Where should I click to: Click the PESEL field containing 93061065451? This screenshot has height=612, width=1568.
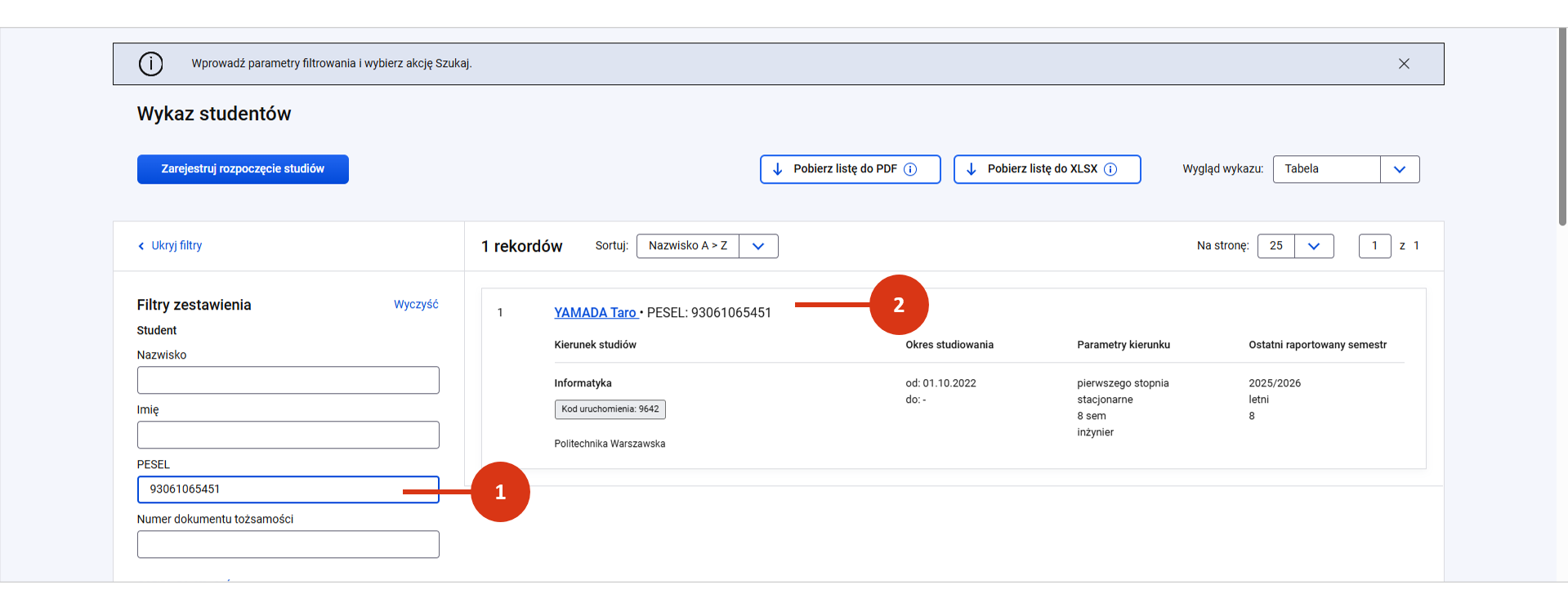[288, 489]
